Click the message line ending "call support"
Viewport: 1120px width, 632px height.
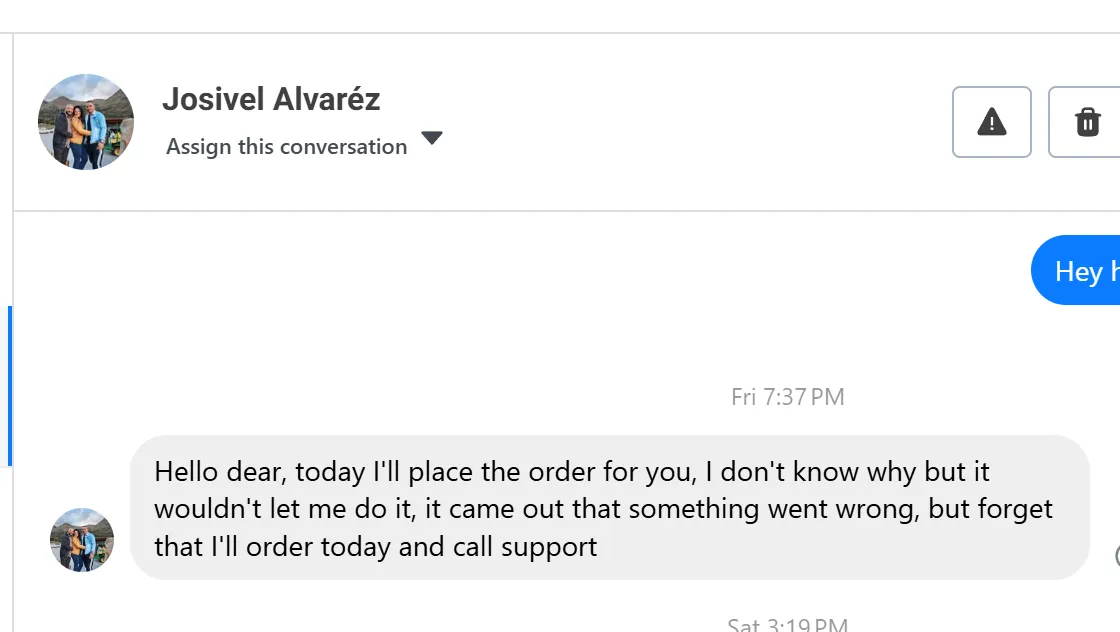point(375,547)
